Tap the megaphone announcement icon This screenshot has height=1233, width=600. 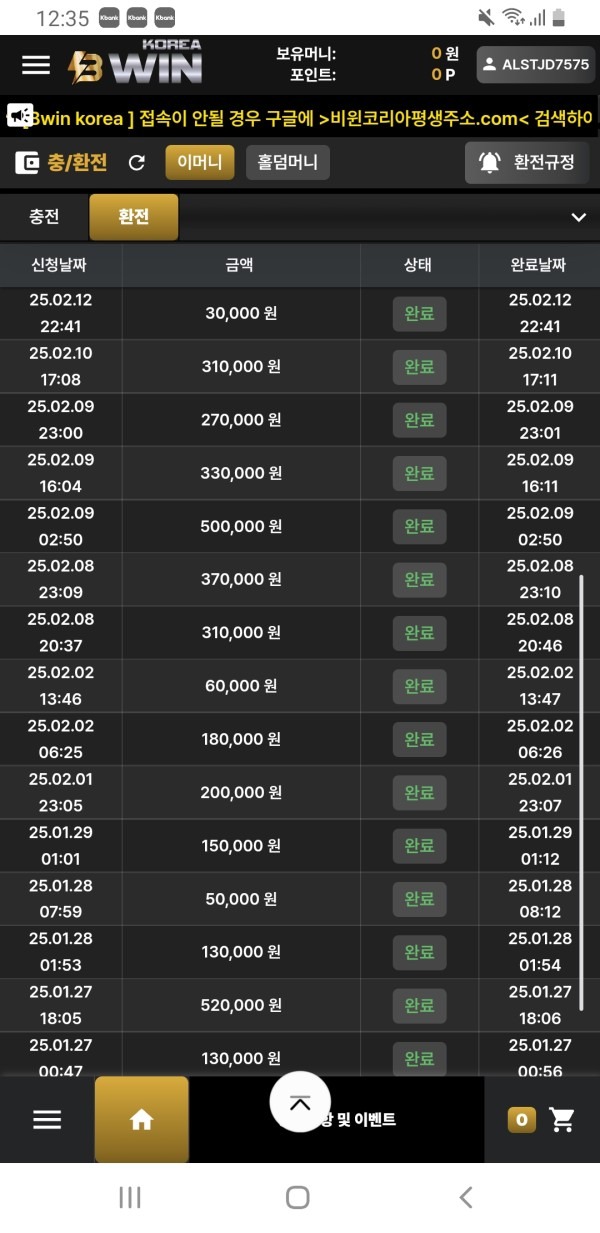click(x=20, y=116)
